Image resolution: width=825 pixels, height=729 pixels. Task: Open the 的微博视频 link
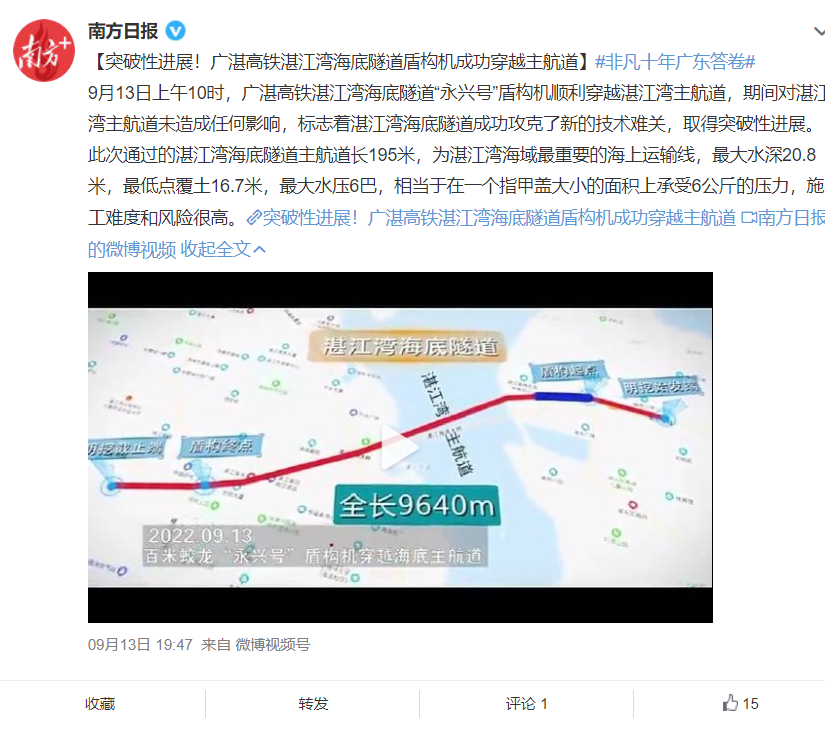[x=132, y=249]
